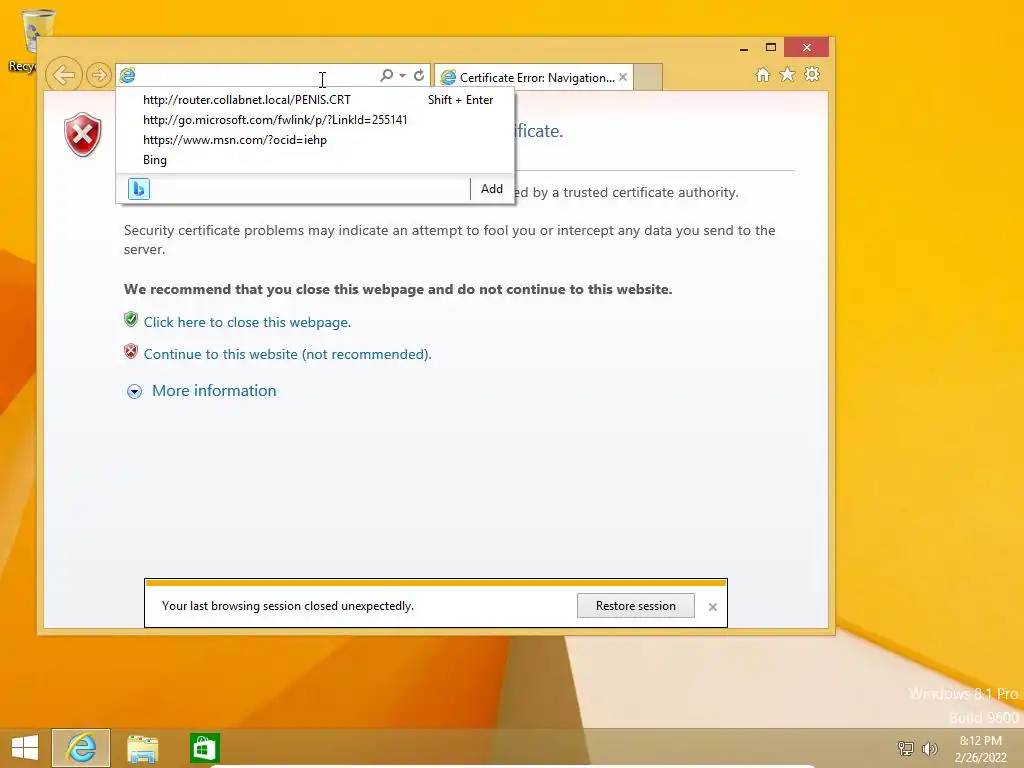The height and width of the screenshot is (768, 1024).
Task: Open the Windows Start button
Action: [25, 748]
